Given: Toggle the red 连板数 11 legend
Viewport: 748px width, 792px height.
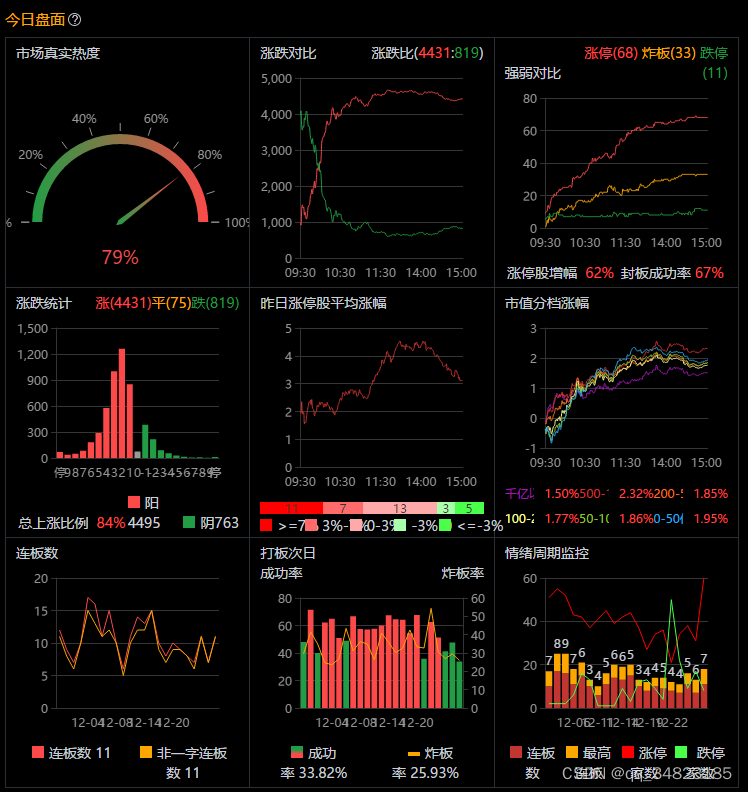Looking at the screenshot, I should click(71, 753).
